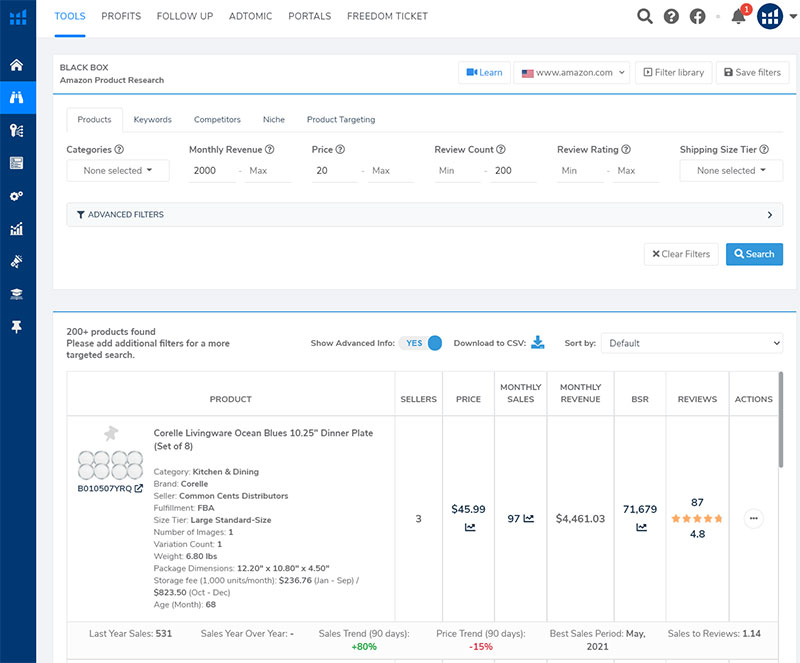Click Shipping Size Tier help icon
Image resolution: width=800 pixels, height=663 pixels.
click(764, 150)
